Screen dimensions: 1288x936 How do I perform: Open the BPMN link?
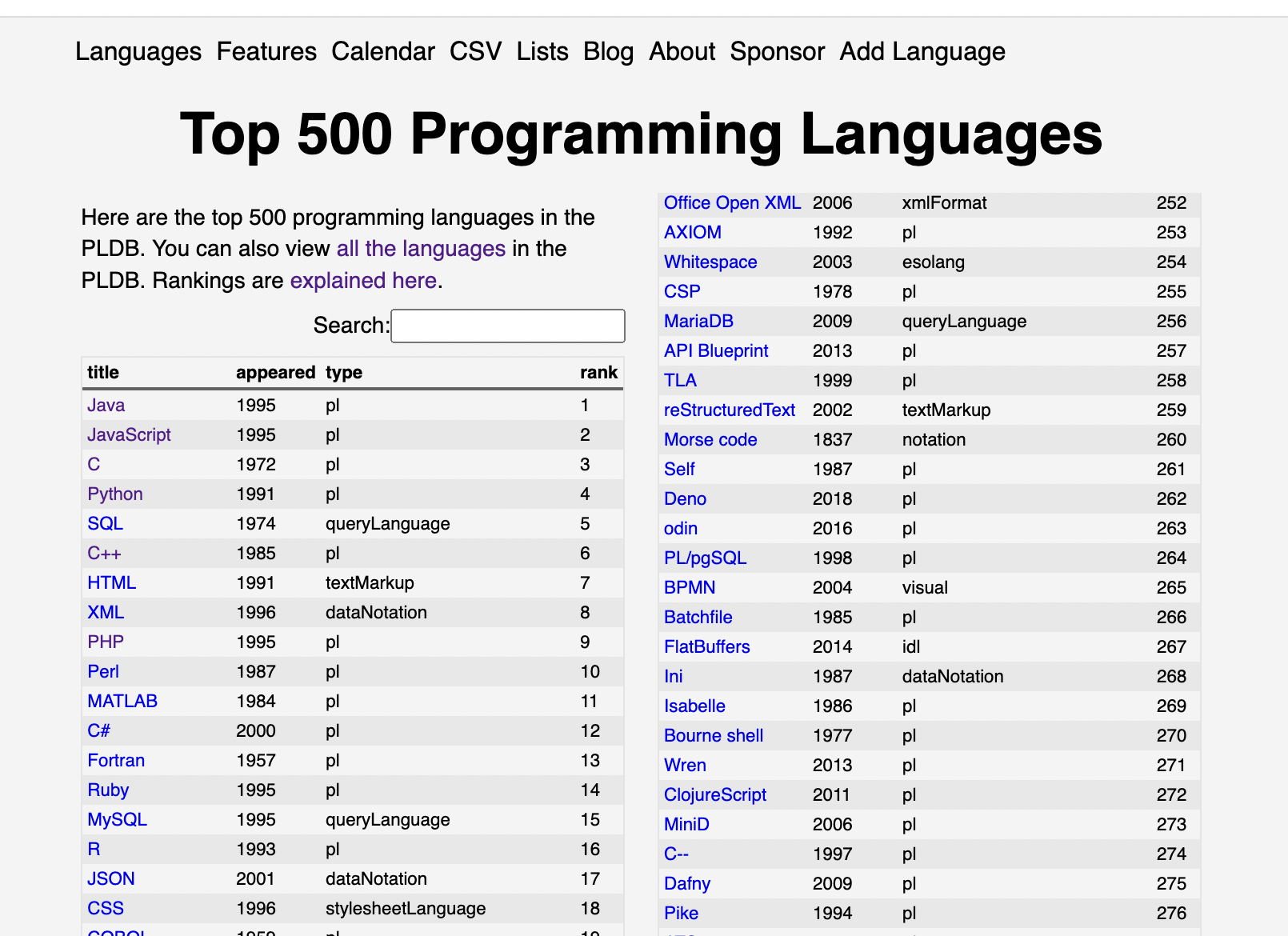(x=690, y=588)
